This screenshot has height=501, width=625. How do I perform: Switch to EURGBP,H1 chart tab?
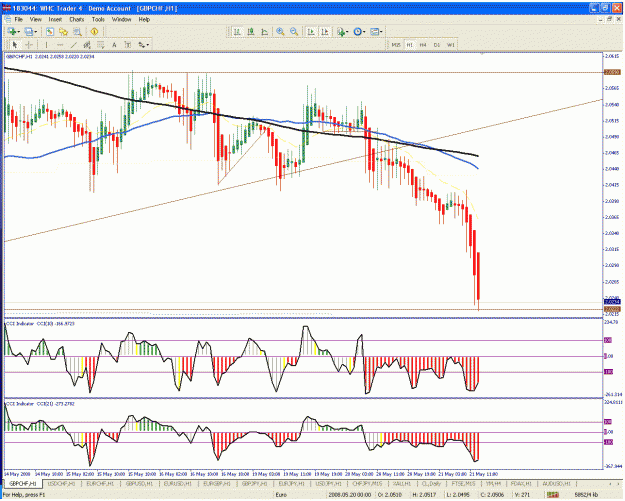tap(216, 484)
